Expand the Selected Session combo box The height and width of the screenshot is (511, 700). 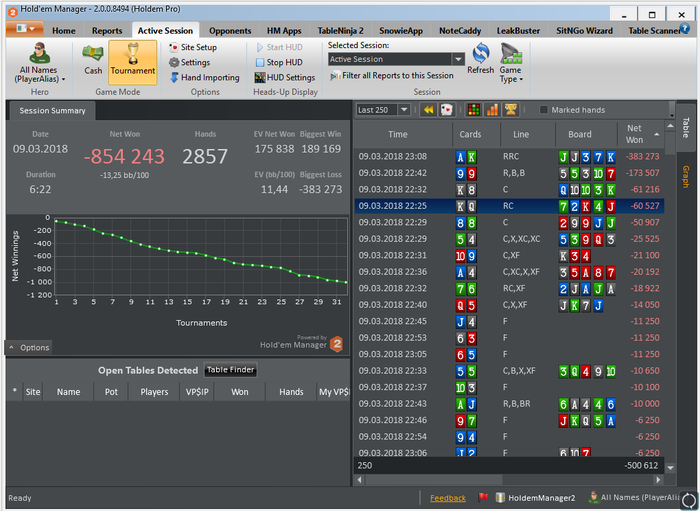(458, 59)
